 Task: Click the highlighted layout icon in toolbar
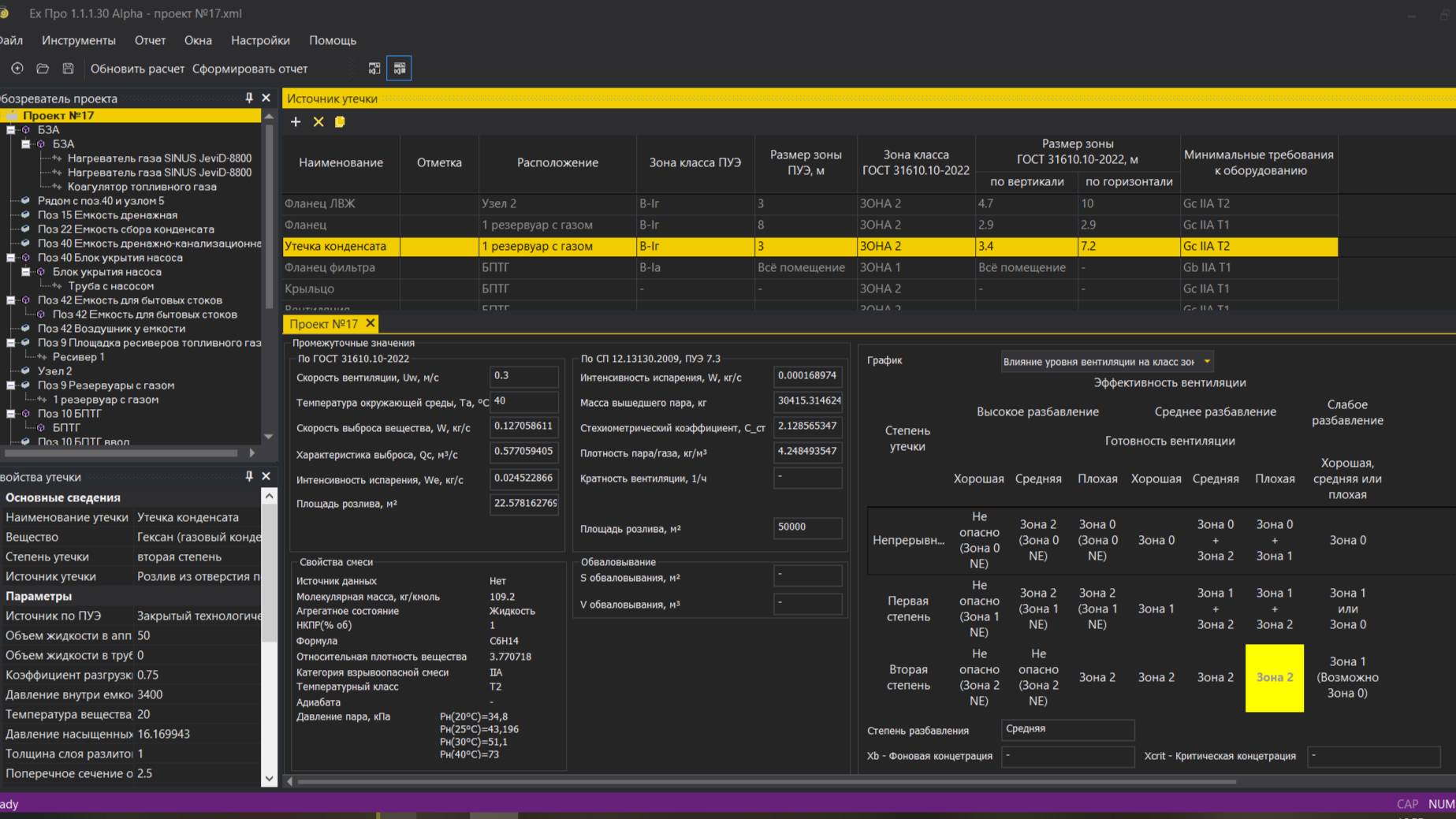coord(400,69)
